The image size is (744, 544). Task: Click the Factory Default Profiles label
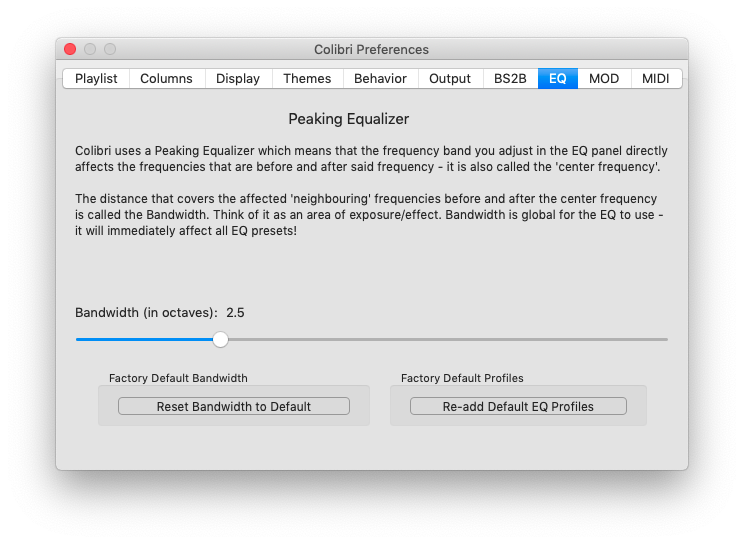[462, 378]
